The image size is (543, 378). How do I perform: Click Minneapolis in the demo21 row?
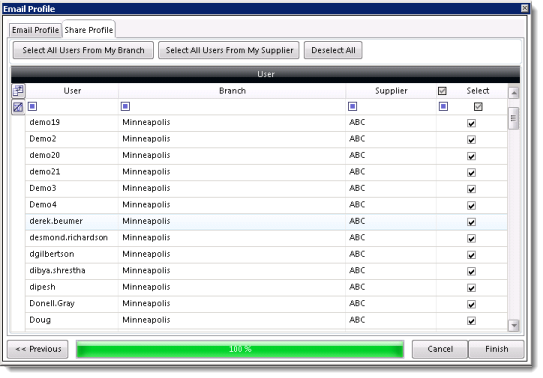(x=146, y=172)
